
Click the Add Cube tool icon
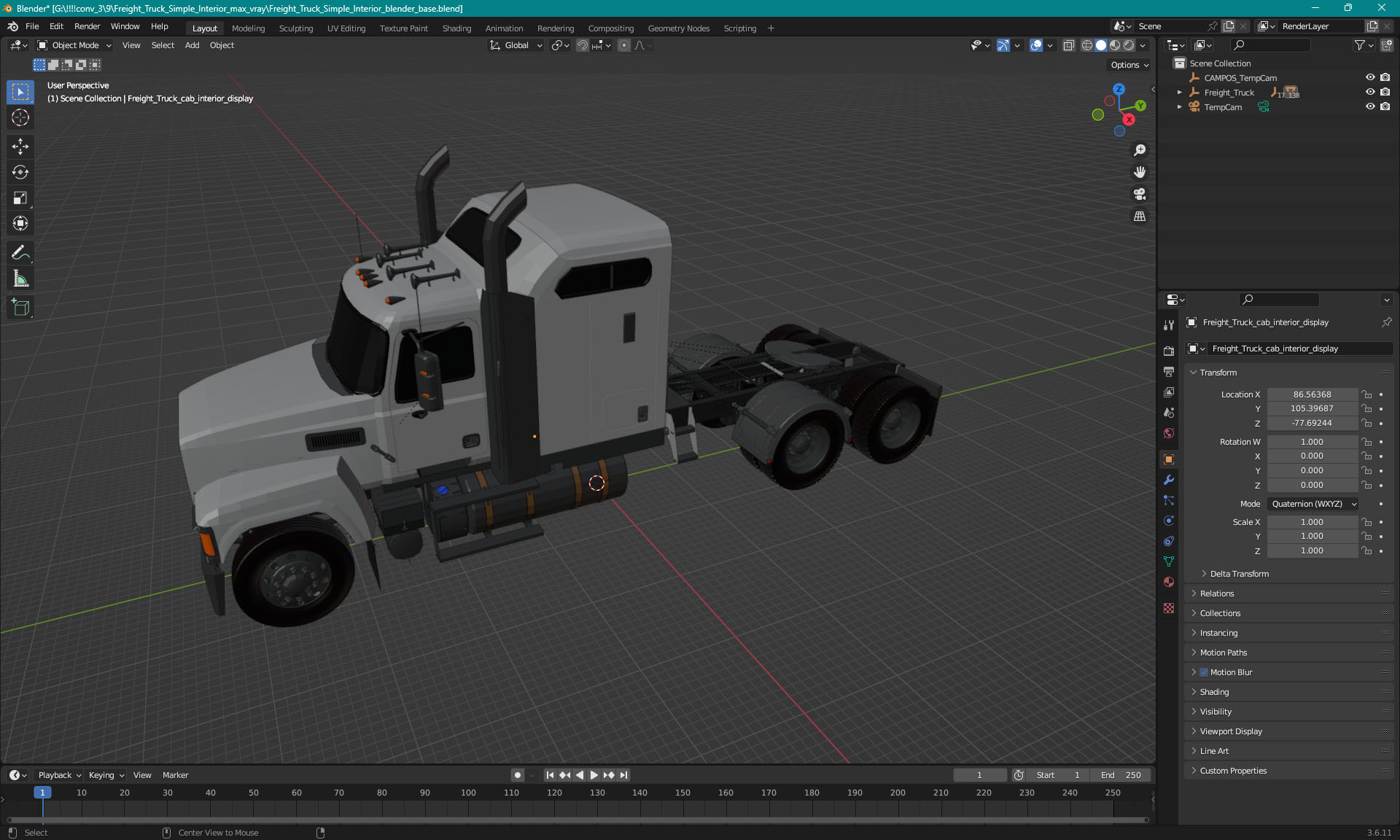(20, 307)
